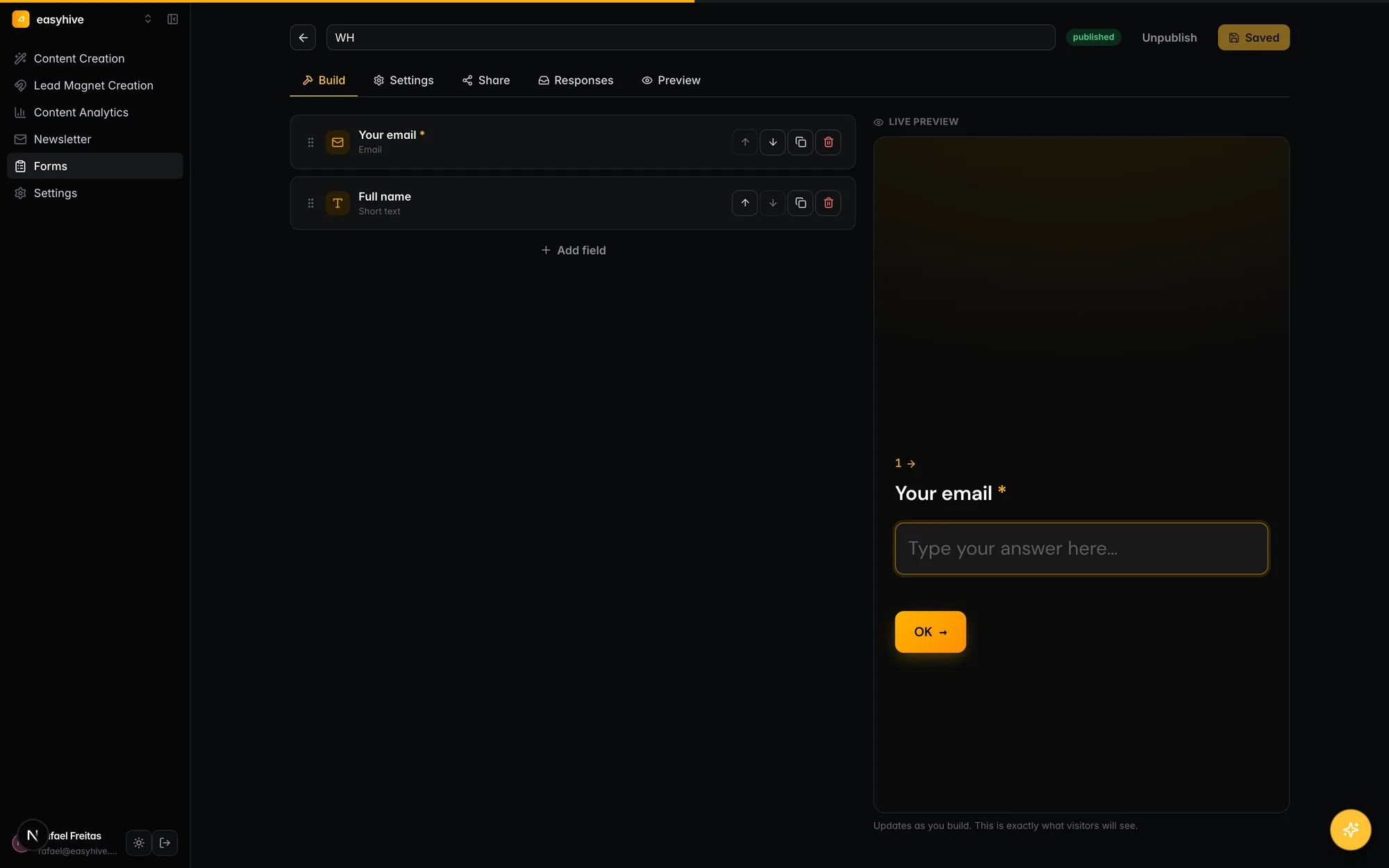Go back using the arrow button
The image size is (1389, 868).
[x=303, y=37]
